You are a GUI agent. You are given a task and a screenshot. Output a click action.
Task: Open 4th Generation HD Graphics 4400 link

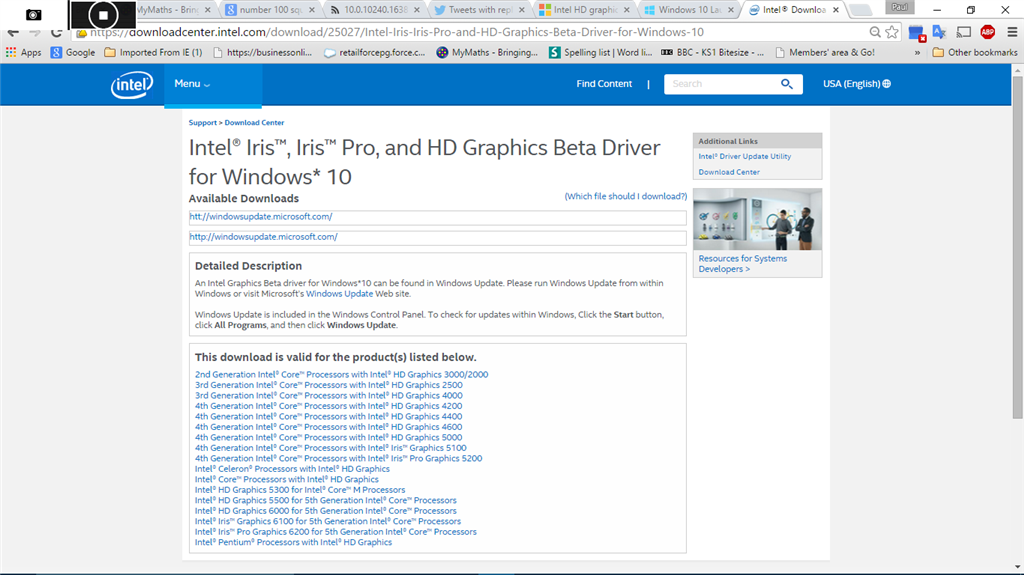tap(328, 416)
